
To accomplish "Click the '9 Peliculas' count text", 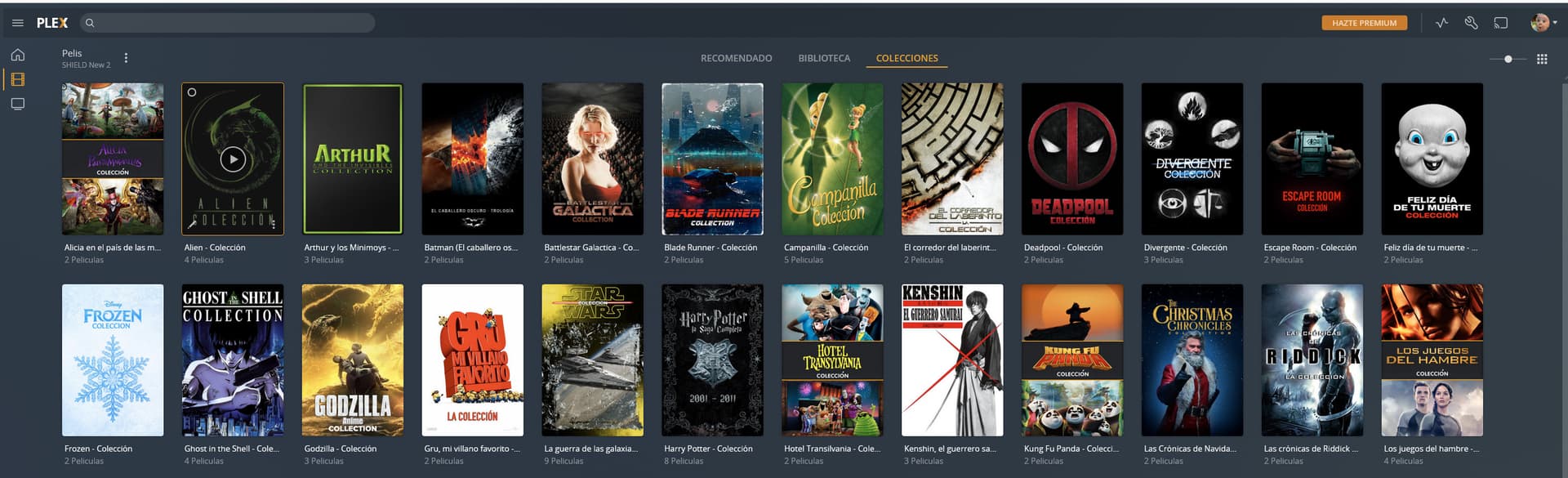I will coord(563,462).
